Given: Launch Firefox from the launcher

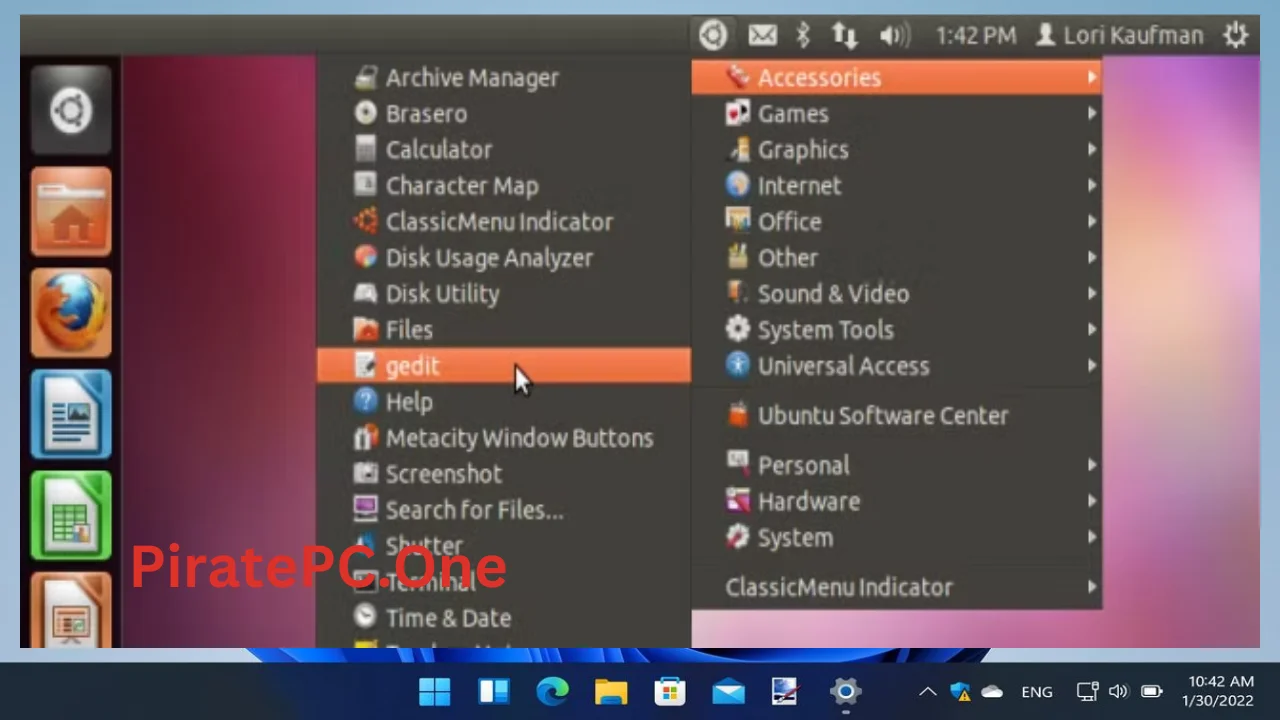Looking at the screenshot, I should pos(71,312).
